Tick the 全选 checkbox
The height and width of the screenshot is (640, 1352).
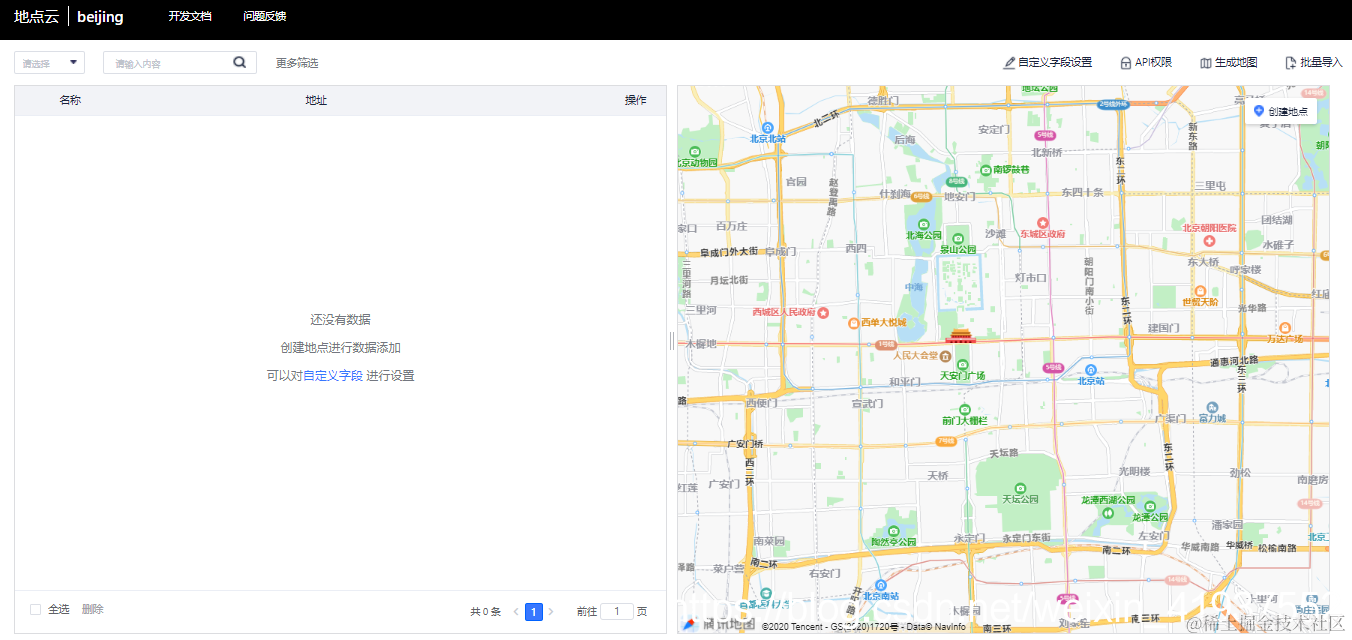(x=36, y=609)
